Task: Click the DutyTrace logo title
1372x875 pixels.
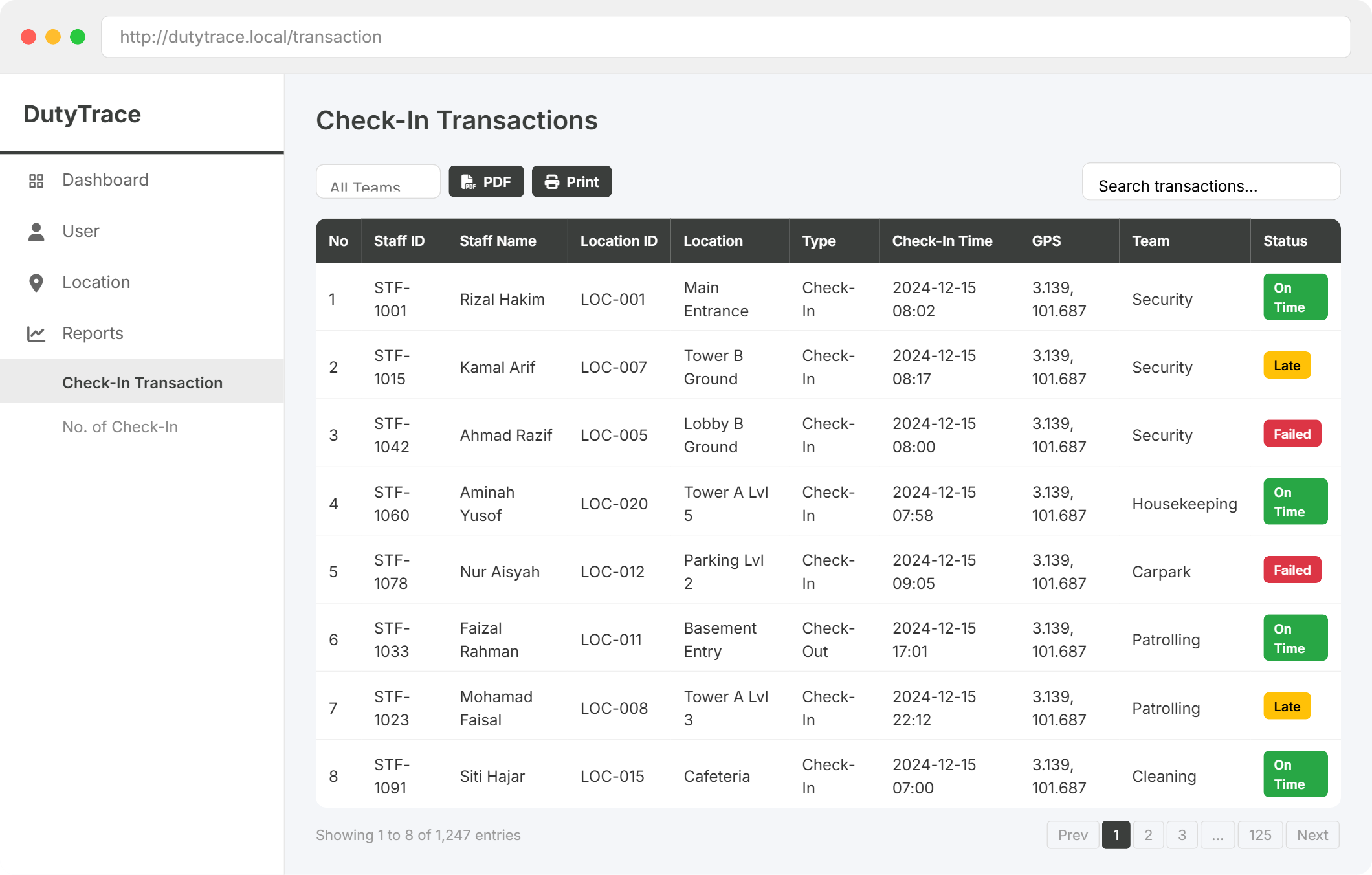Action: tap(82, 114)
